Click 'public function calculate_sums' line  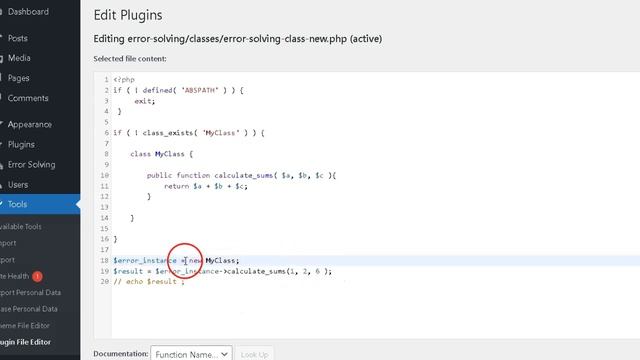[x=241, y=175]
